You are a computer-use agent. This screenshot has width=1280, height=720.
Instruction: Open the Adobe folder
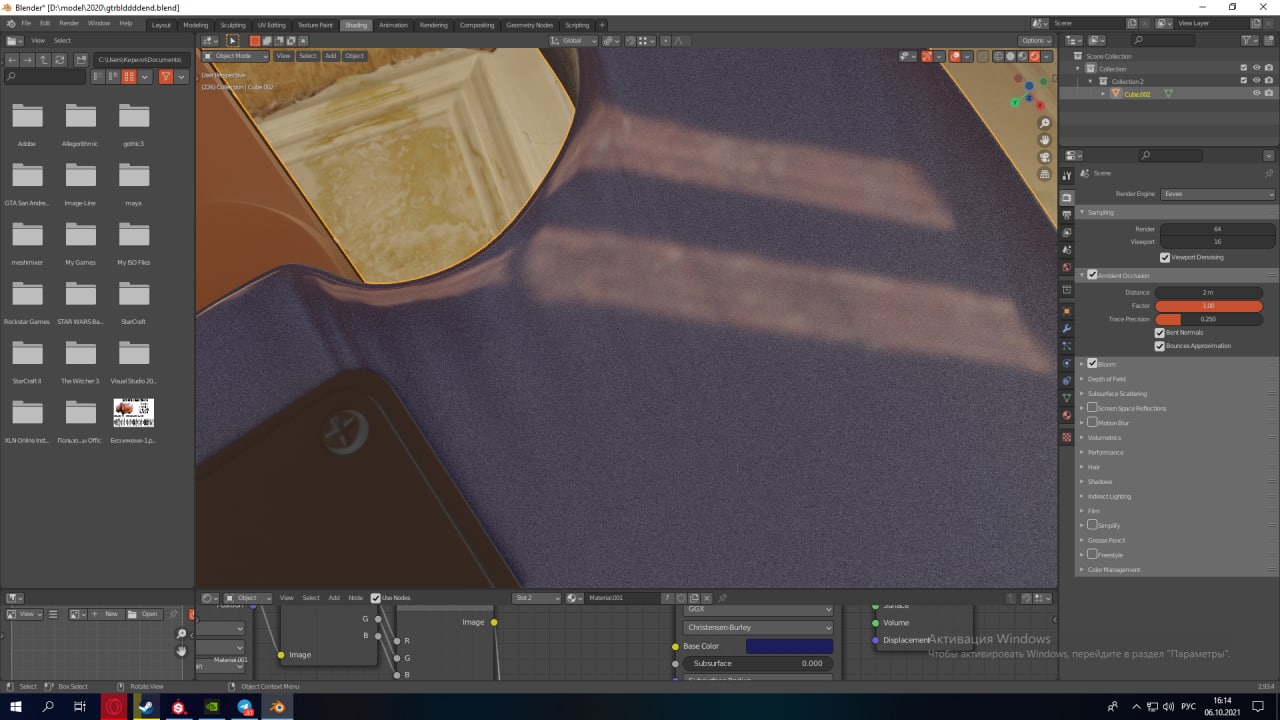point(27,124)
